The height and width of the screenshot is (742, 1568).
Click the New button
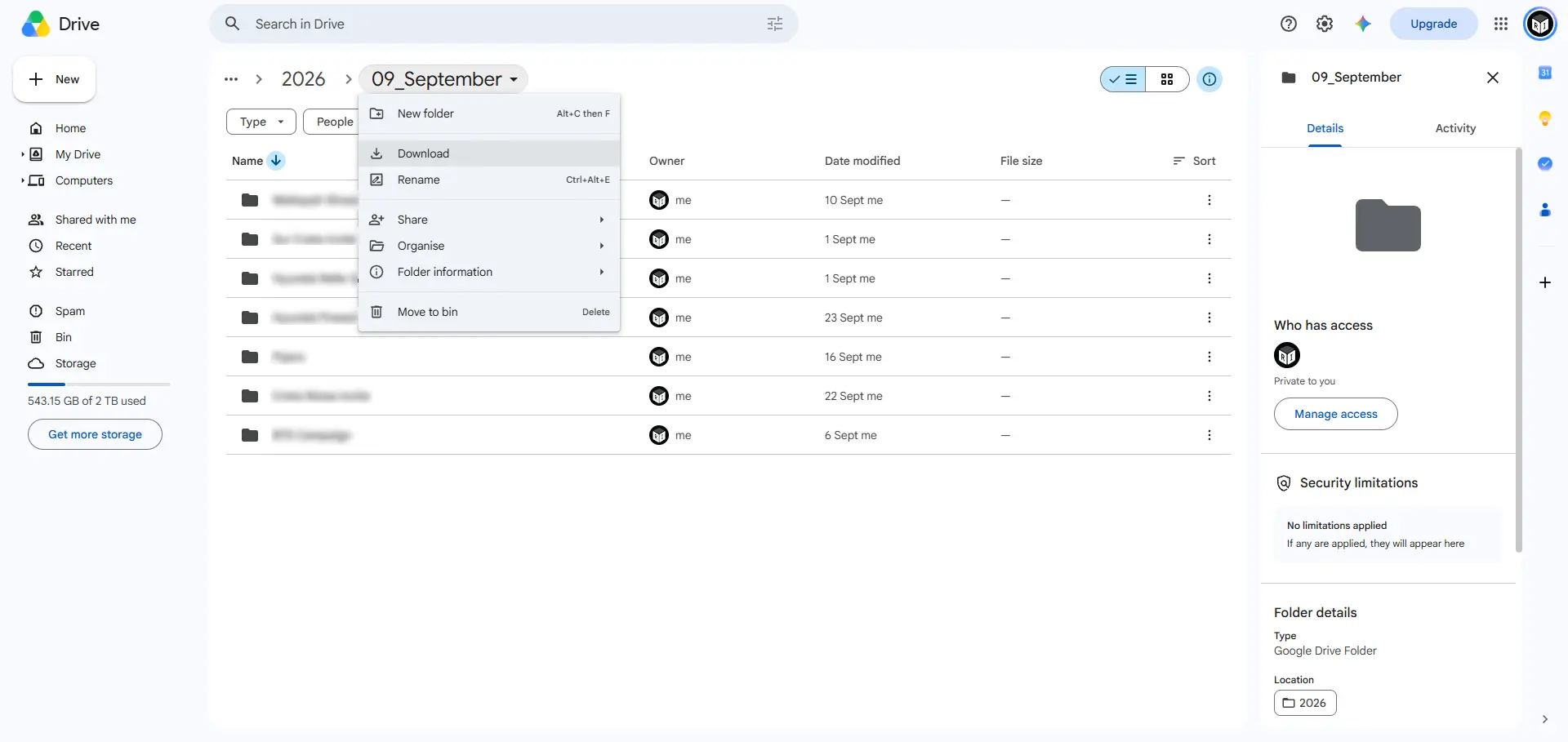click(x=54, y=79)
